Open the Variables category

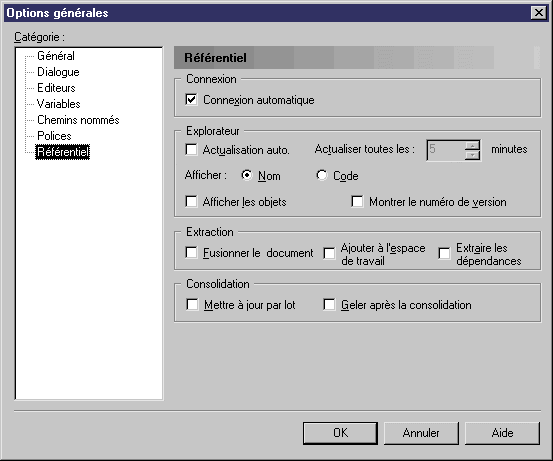coord(59,104)
